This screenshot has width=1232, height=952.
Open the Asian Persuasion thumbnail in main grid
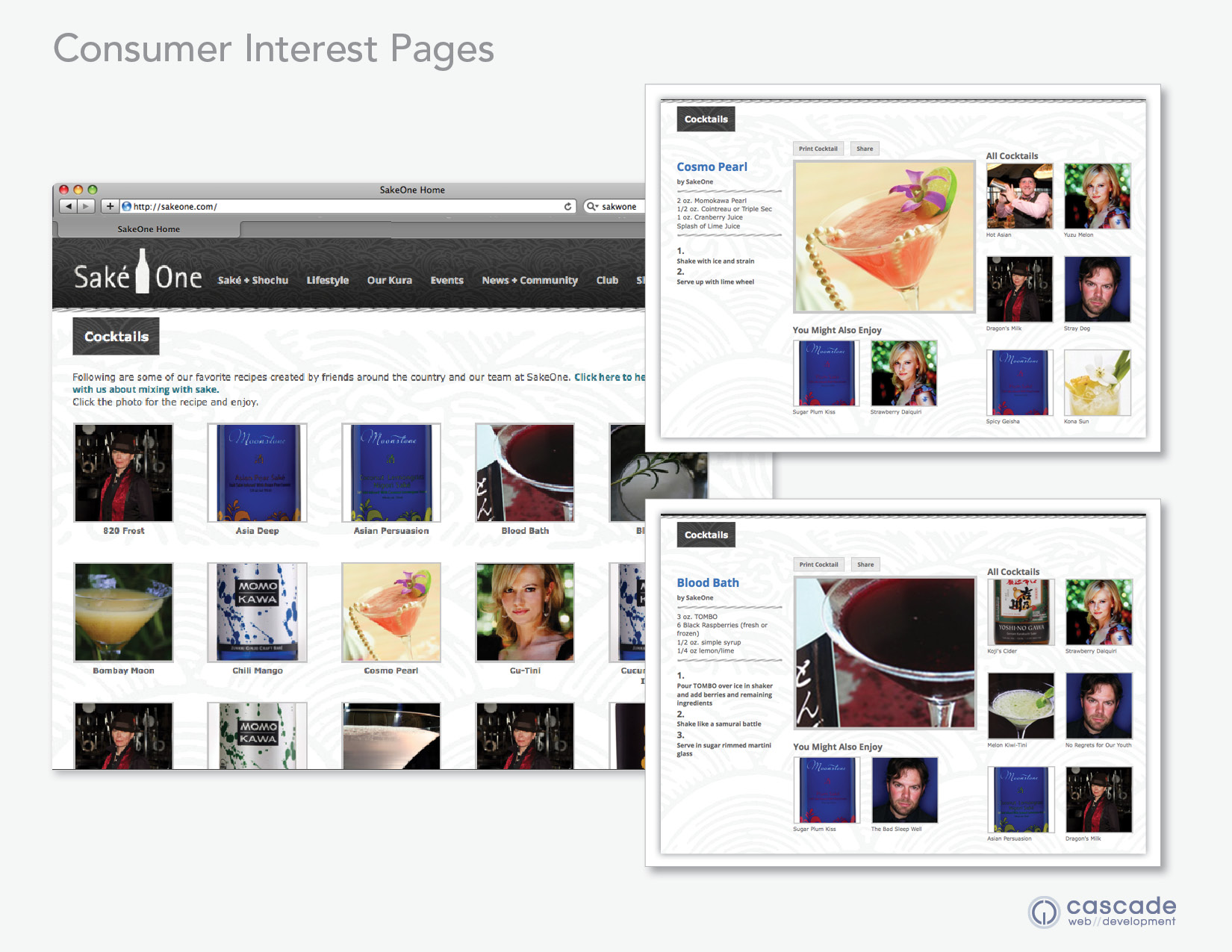391,473
